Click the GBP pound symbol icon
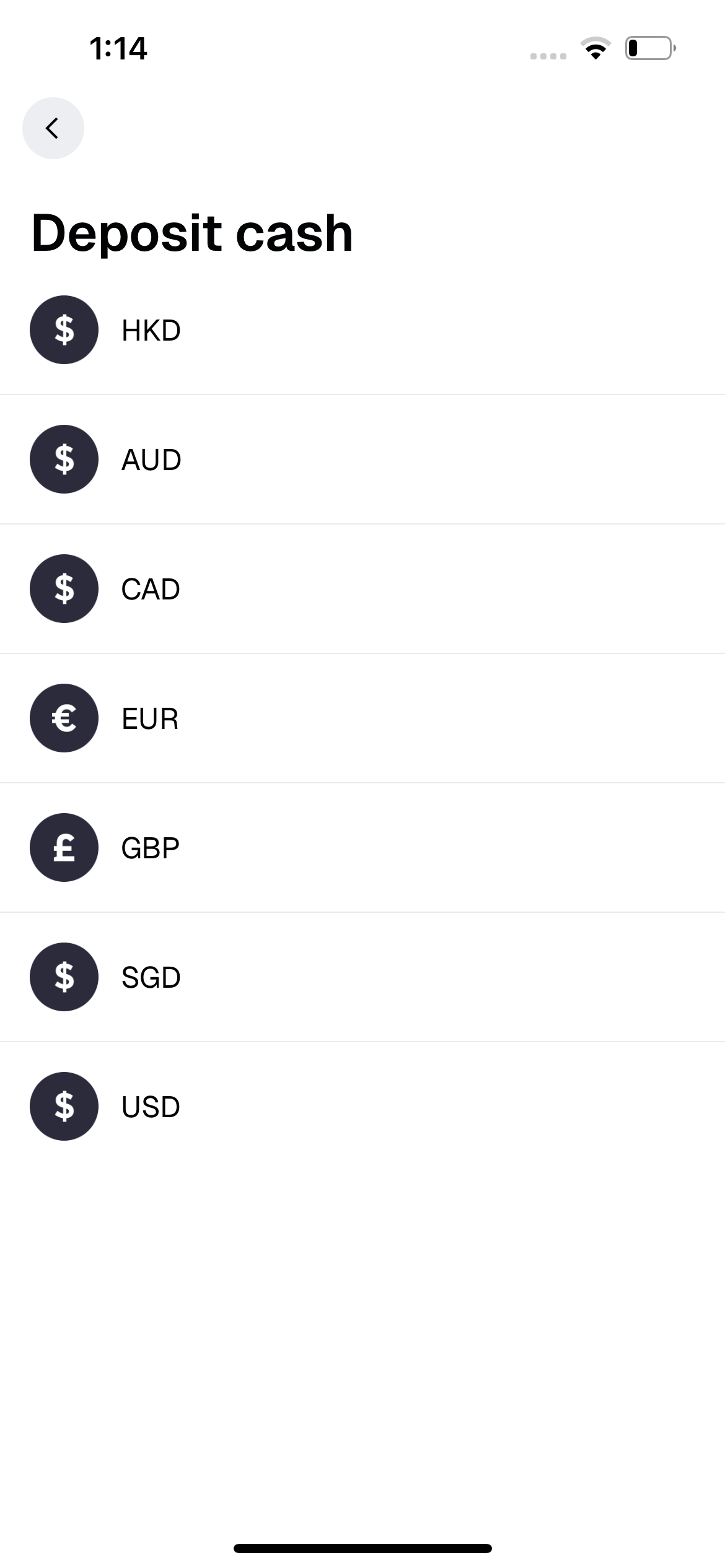Screen dimensions: 725x1568 point(64,847)
